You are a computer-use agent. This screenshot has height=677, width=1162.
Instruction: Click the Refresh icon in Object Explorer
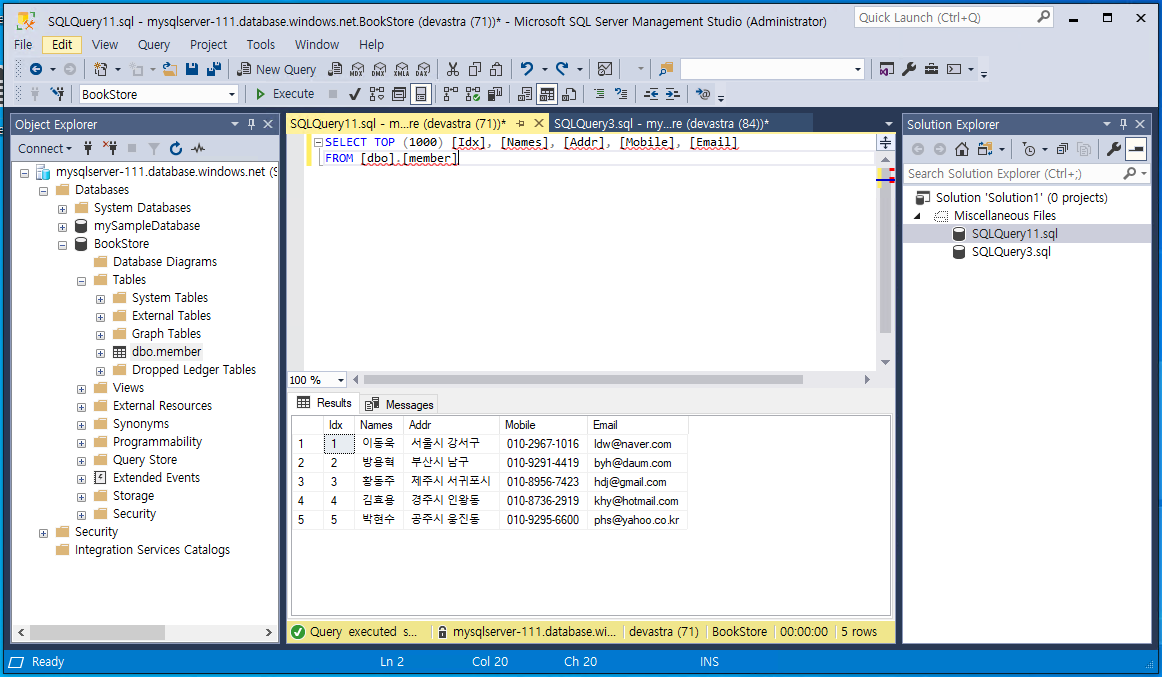176,149
